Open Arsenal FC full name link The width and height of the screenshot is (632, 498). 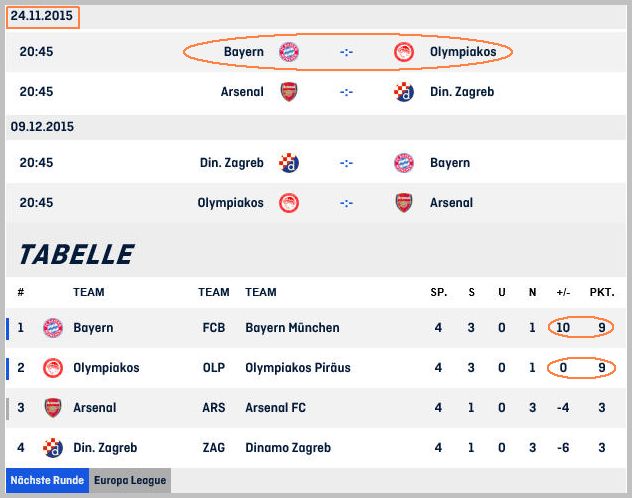point(275,408)
